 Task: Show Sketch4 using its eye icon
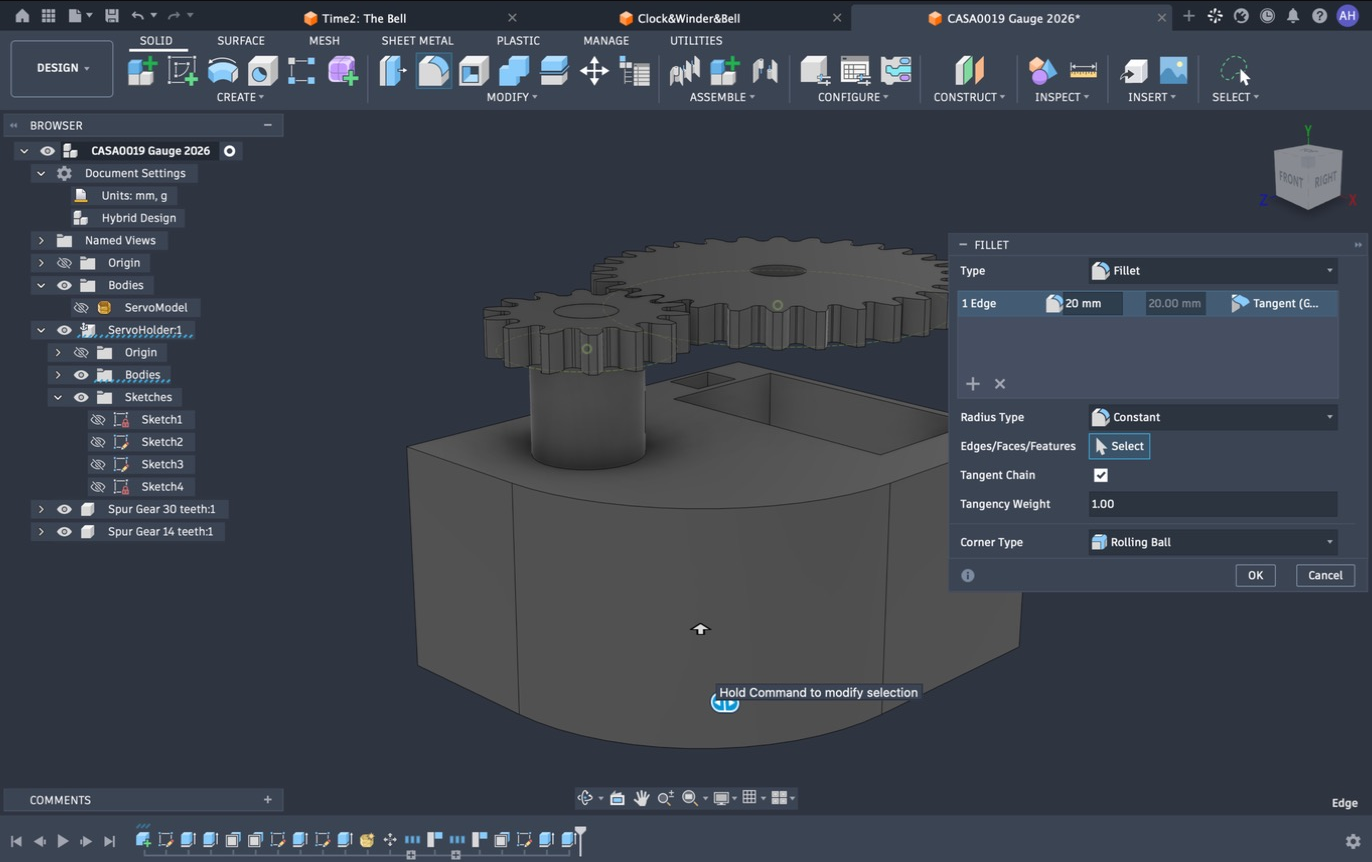coord(97,487)
